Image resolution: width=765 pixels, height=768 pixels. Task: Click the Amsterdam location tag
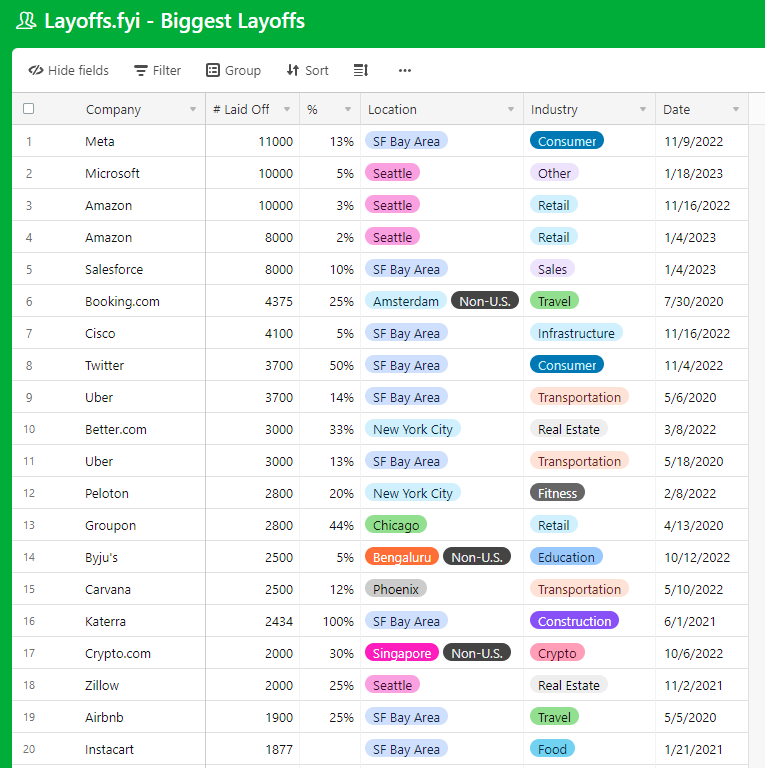click(x=406, y=301)
